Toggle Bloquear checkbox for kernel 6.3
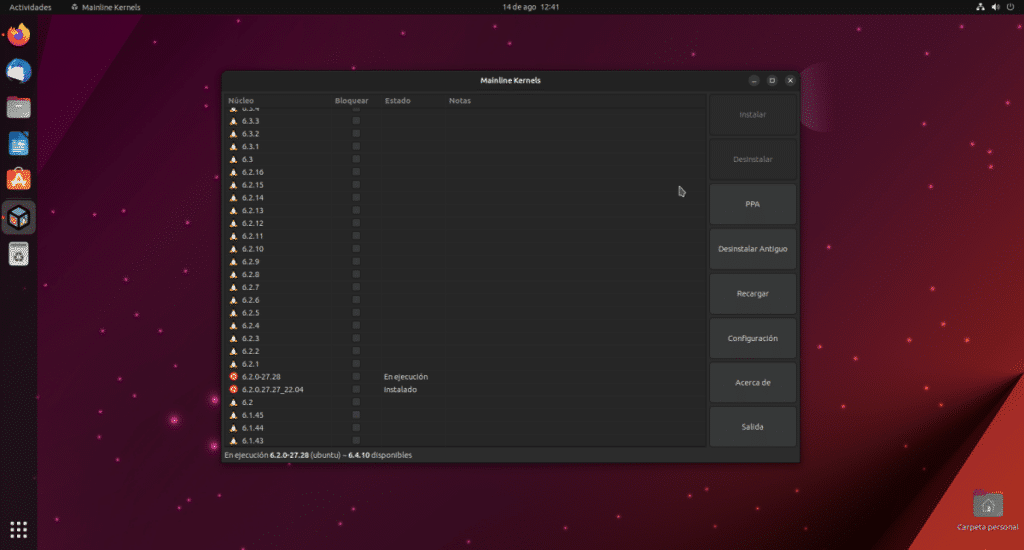This screenshot has width=1024, height=550. point(356,159)
